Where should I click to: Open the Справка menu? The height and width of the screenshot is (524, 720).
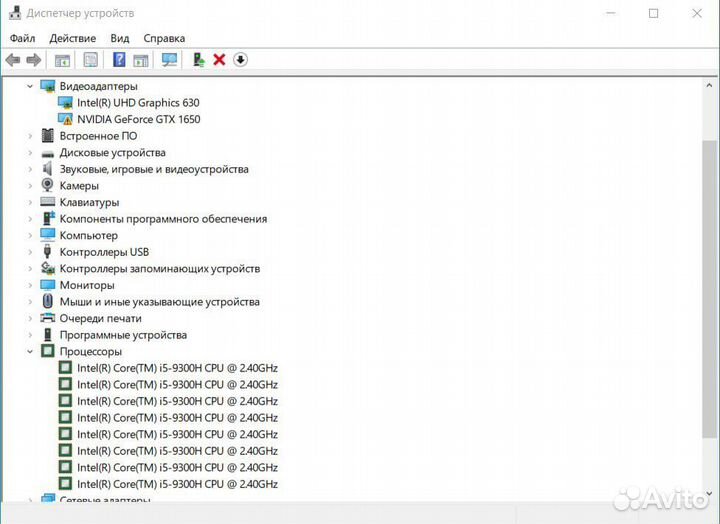tap(164, 38)
